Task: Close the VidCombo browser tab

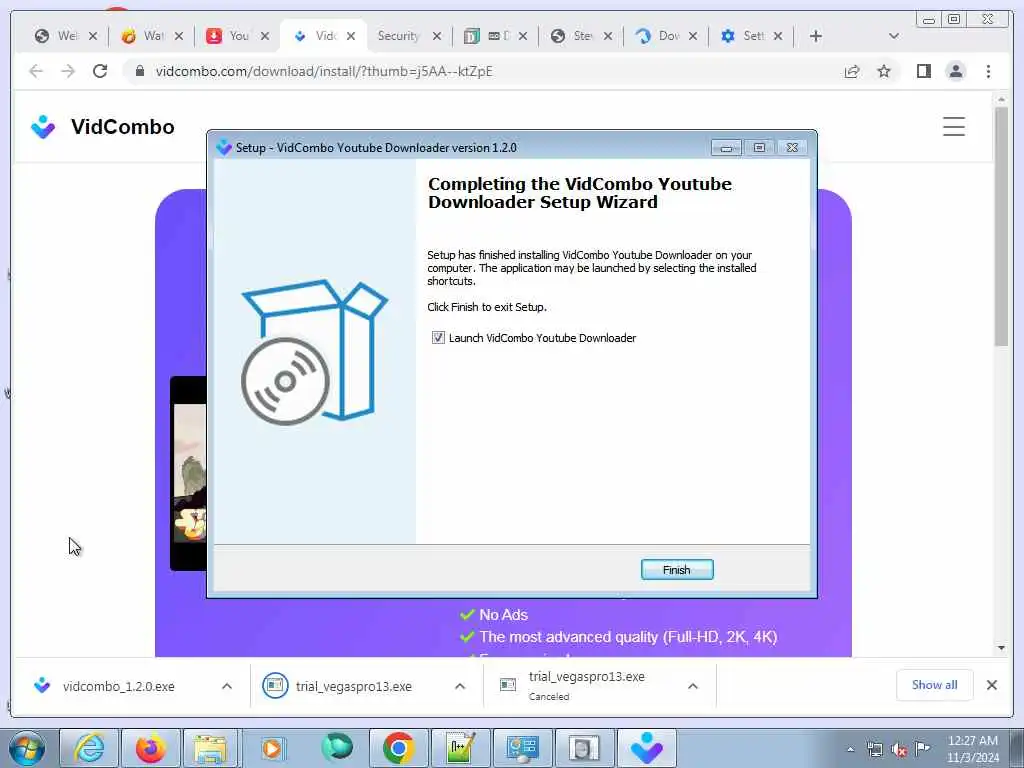Action: [x=351, y=36]
